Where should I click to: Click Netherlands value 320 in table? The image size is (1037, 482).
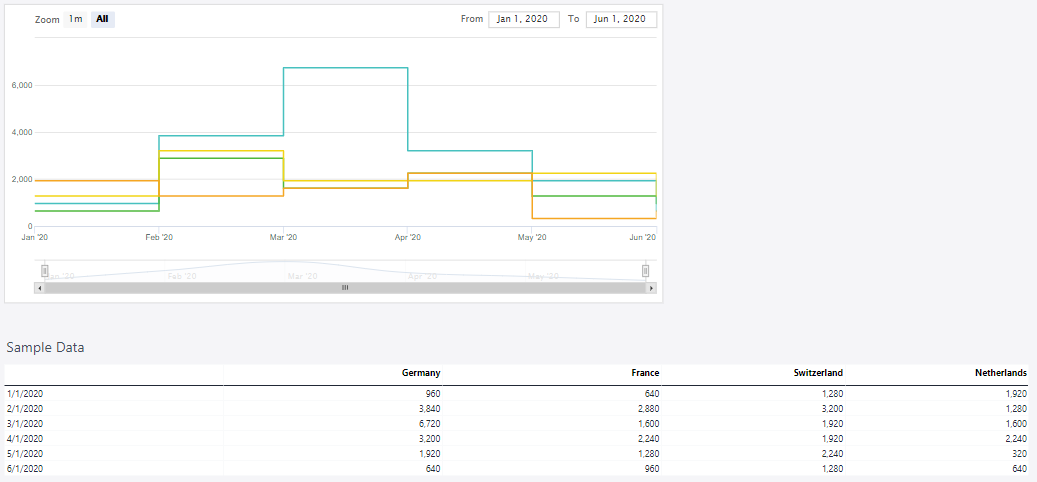[x=1018, y=454]
